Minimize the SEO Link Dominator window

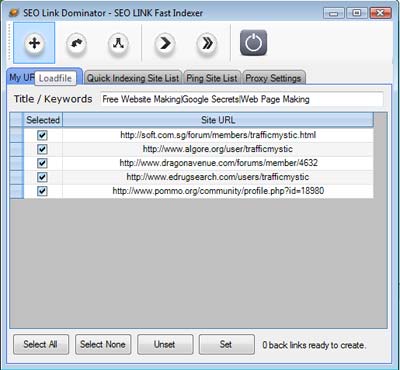(x=334, y=13)
